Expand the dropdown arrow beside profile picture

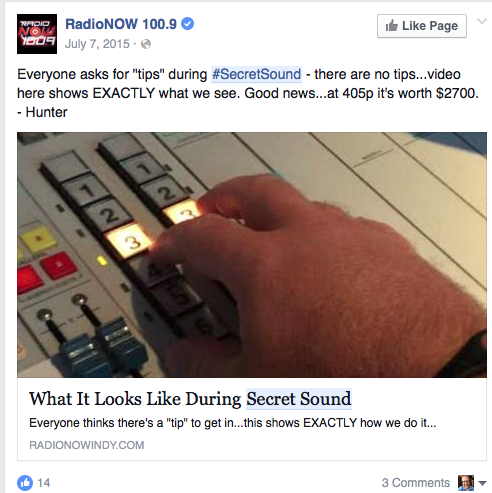[x=483, y=483]
